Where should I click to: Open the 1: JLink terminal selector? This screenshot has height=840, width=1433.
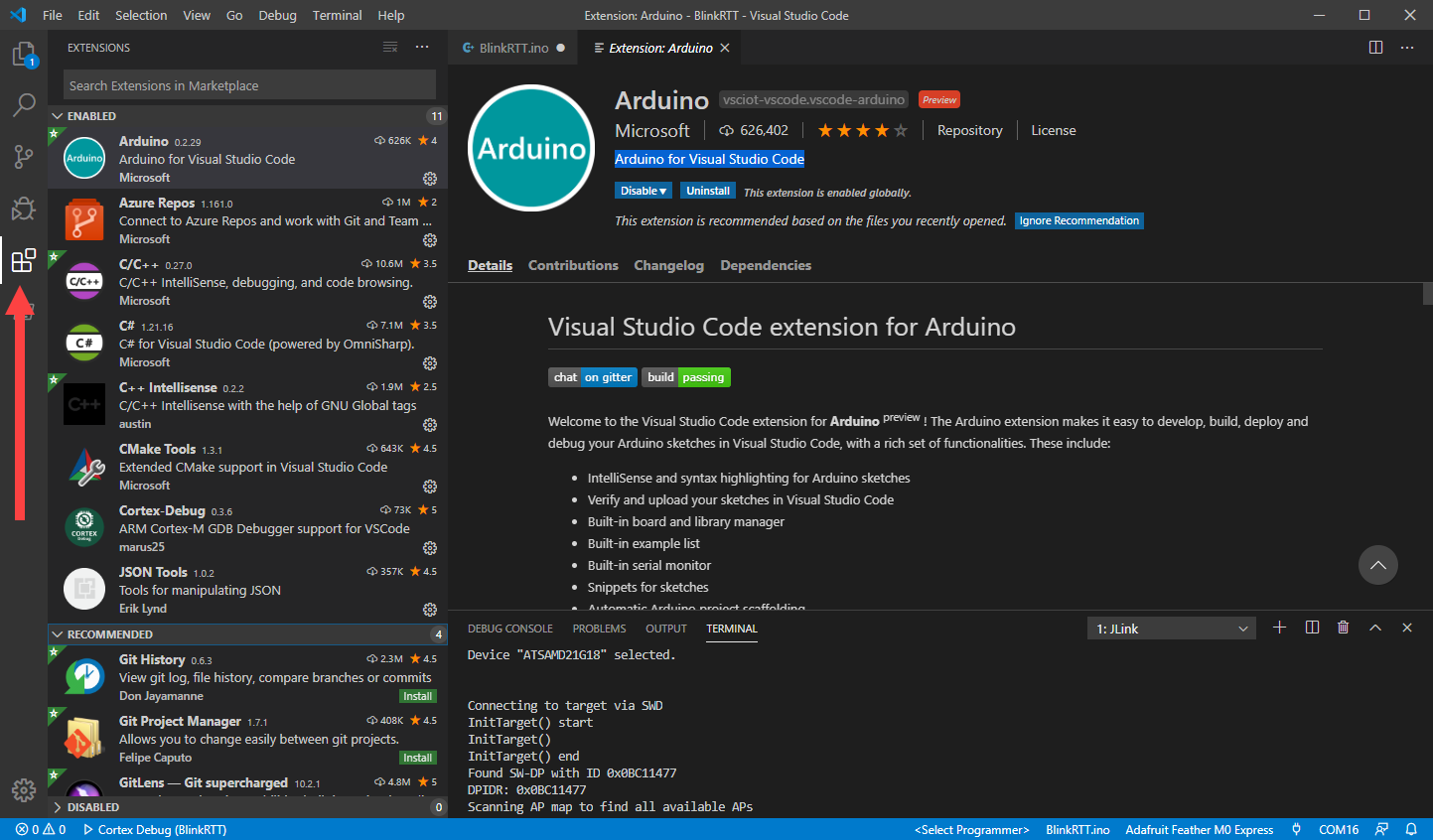(x=1171, y=628)
